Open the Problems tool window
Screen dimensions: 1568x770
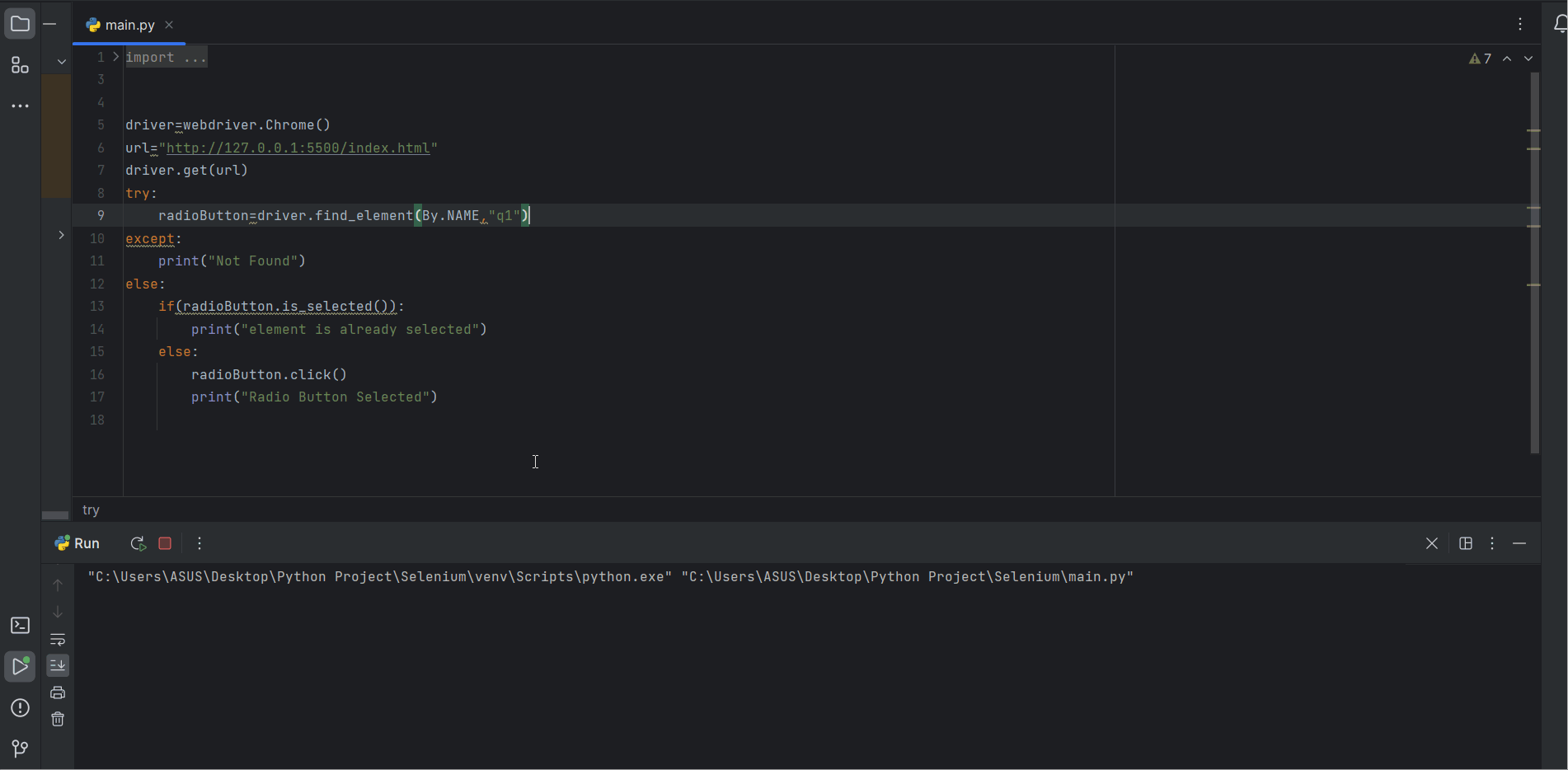pos(20,708)
